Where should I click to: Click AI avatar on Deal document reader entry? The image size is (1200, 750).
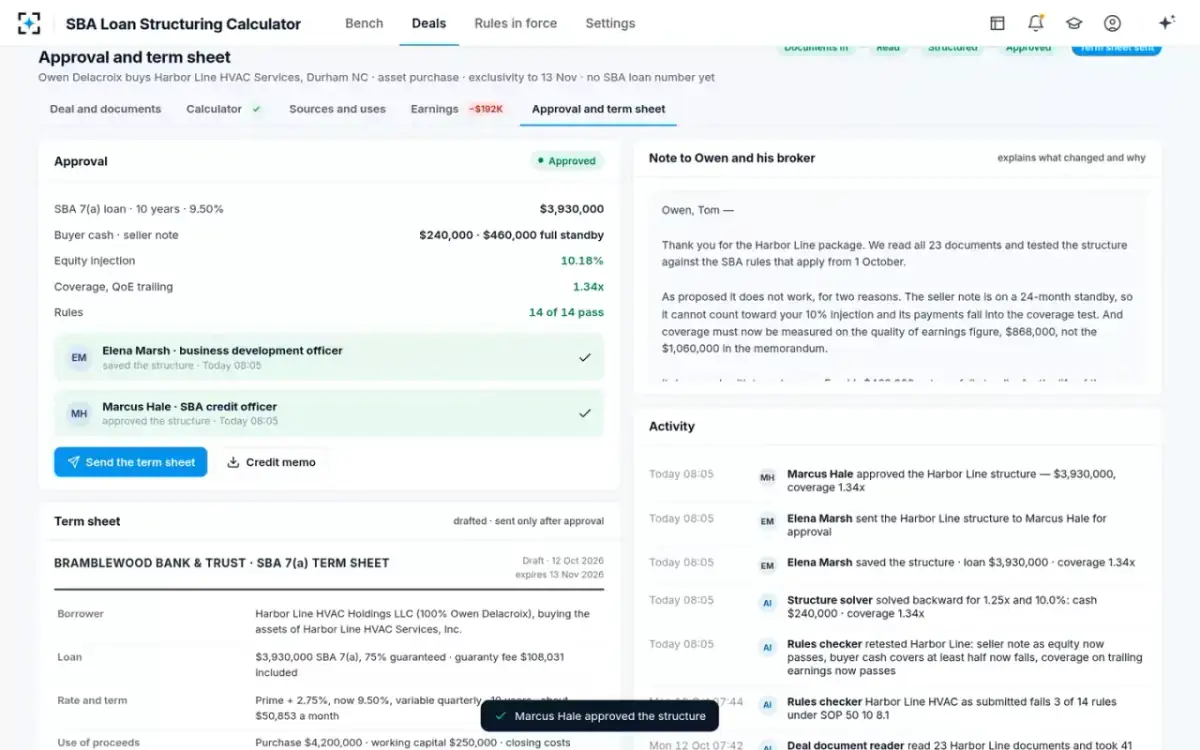point(767,746)
